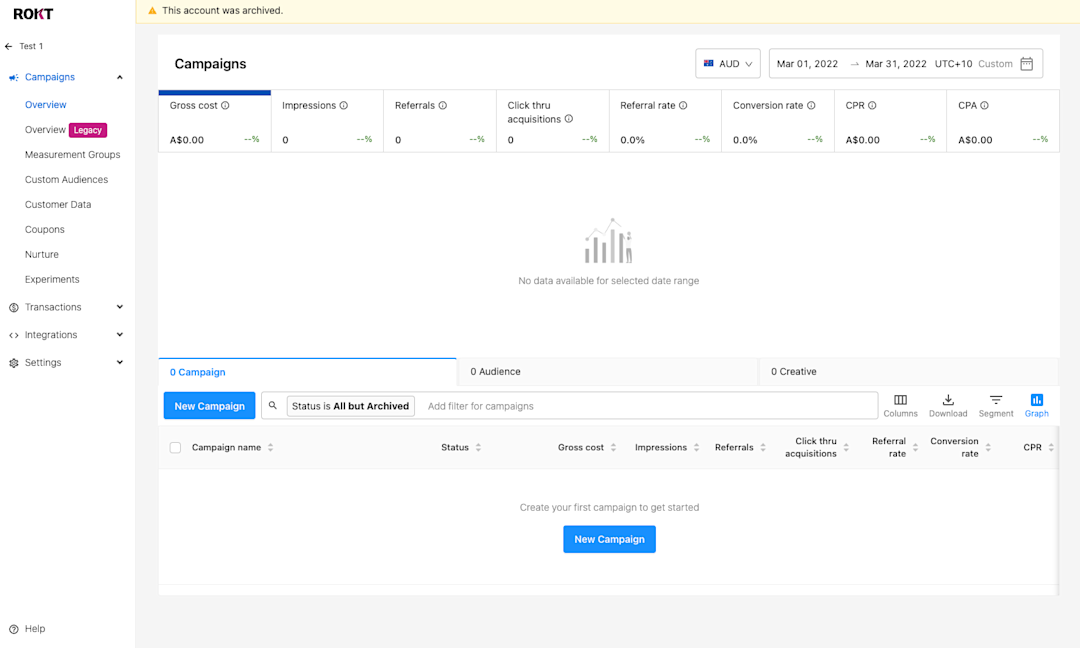Select the Gross cost metric card
This screenshot has height=648, width=1080.
pos(215,122)
